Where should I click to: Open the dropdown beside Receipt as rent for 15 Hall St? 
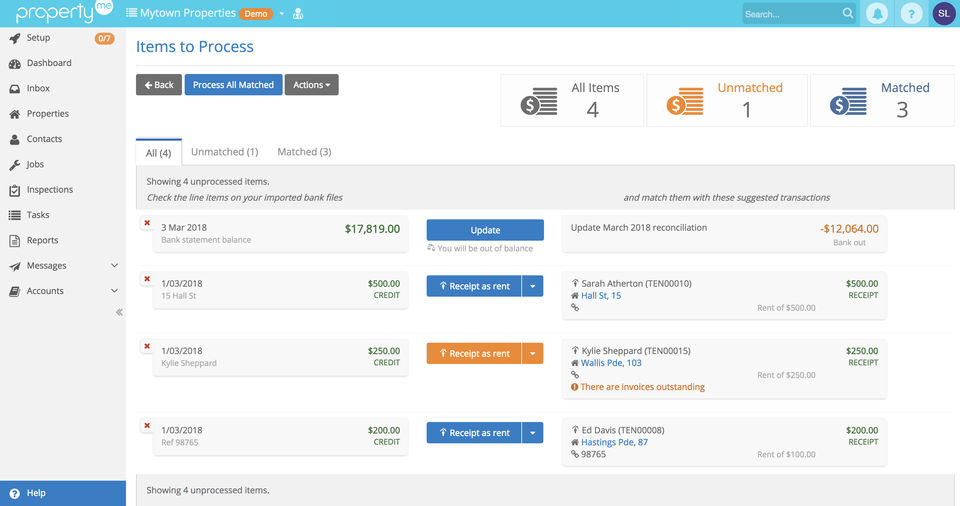[x=533, y=286]
